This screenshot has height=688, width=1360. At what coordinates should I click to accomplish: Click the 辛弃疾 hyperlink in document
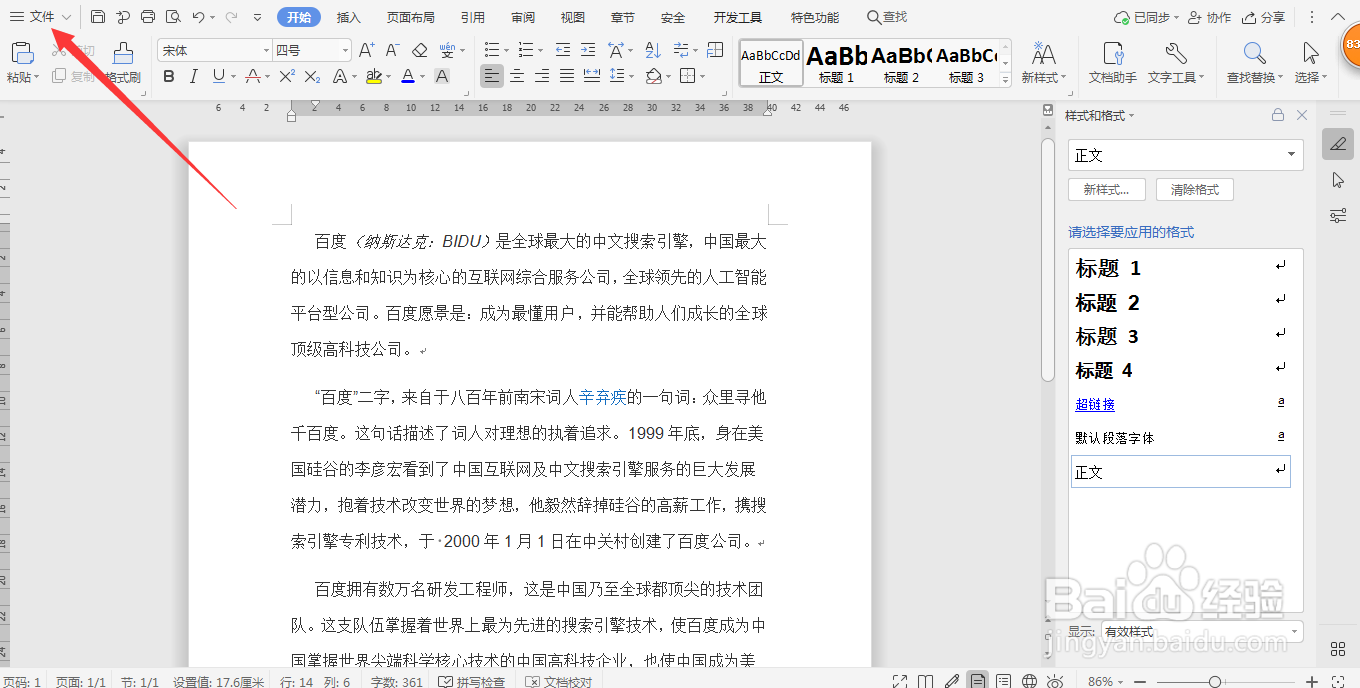(603, 397)
